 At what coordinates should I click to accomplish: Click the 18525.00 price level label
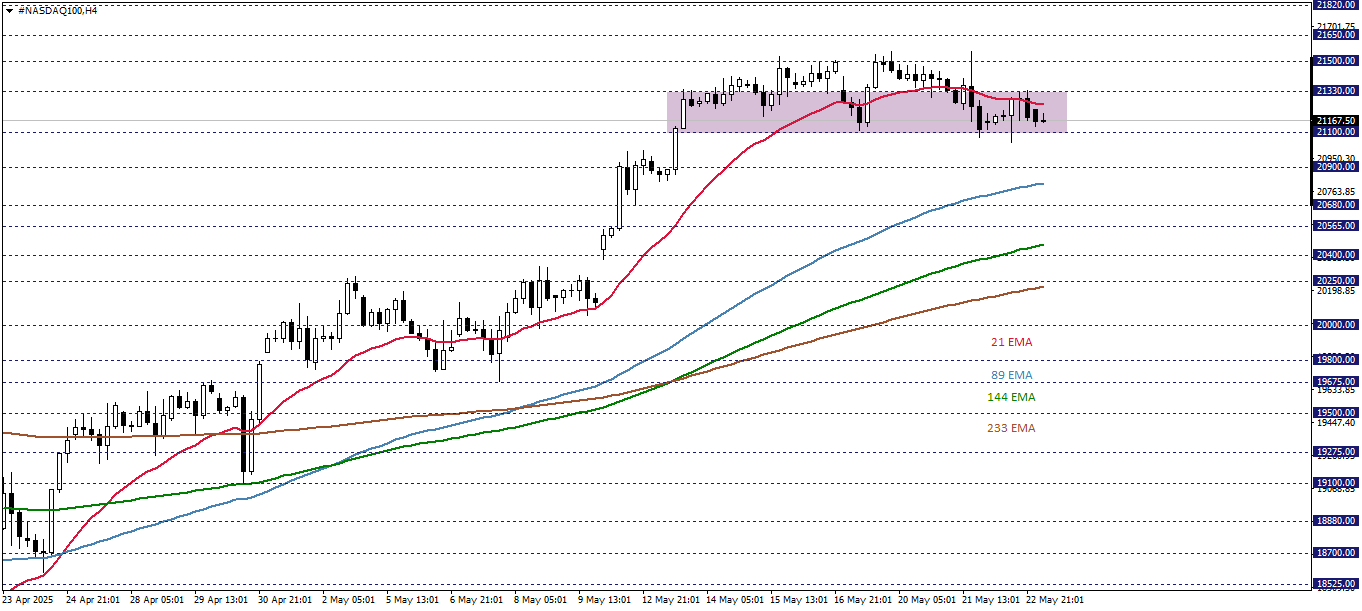tap(1336, 584)
